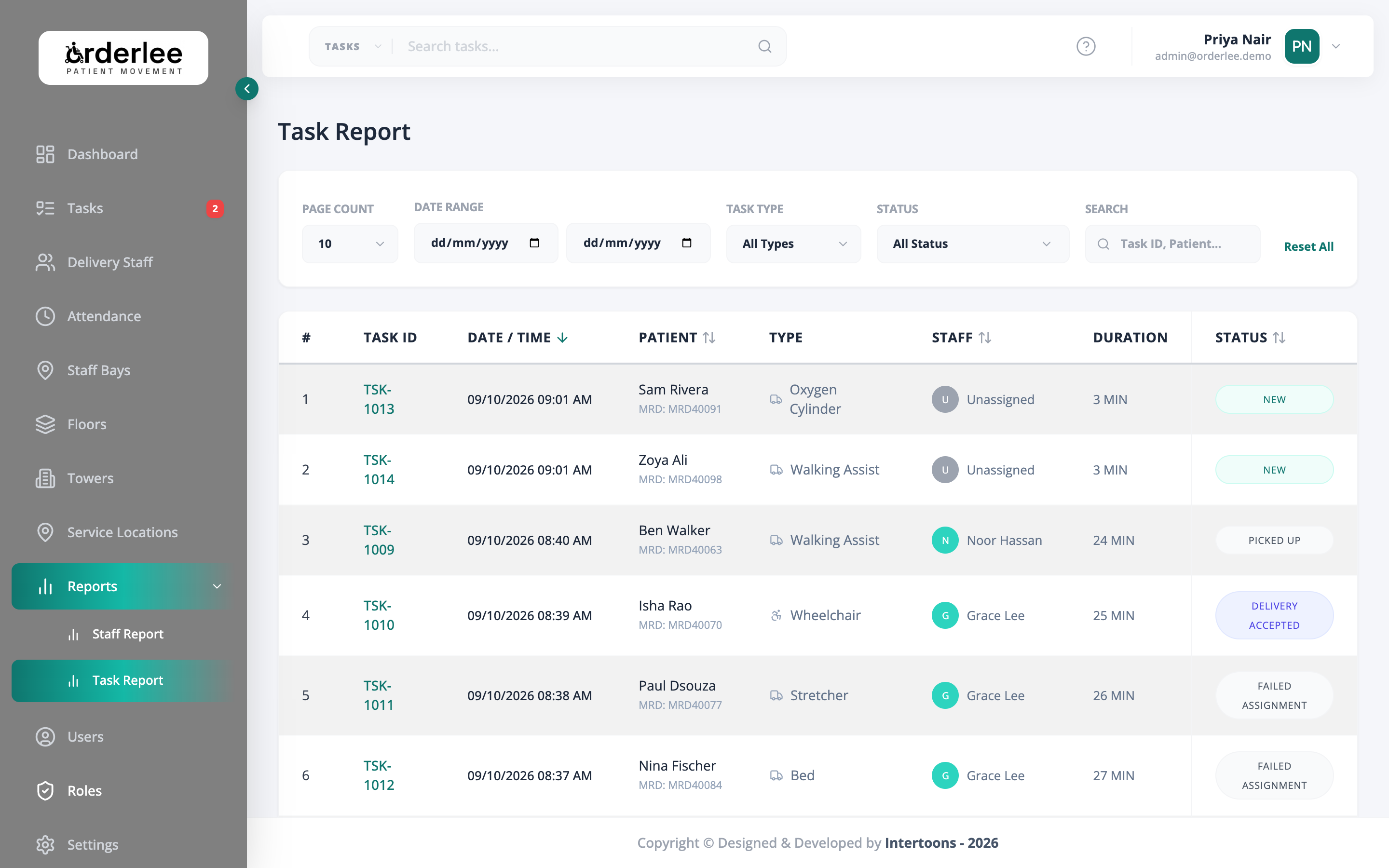
Task: Go to the Delivery Staff page
Action: tap(123, 262)
